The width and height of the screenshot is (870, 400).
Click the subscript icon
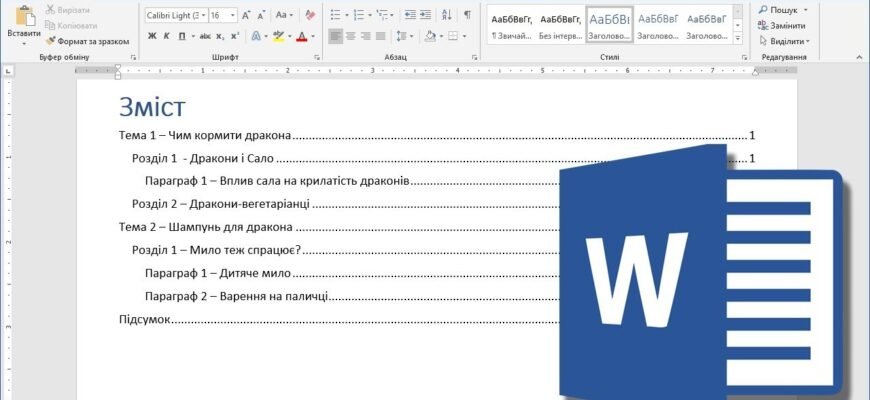pyautogui.click(x=220, y=36)
